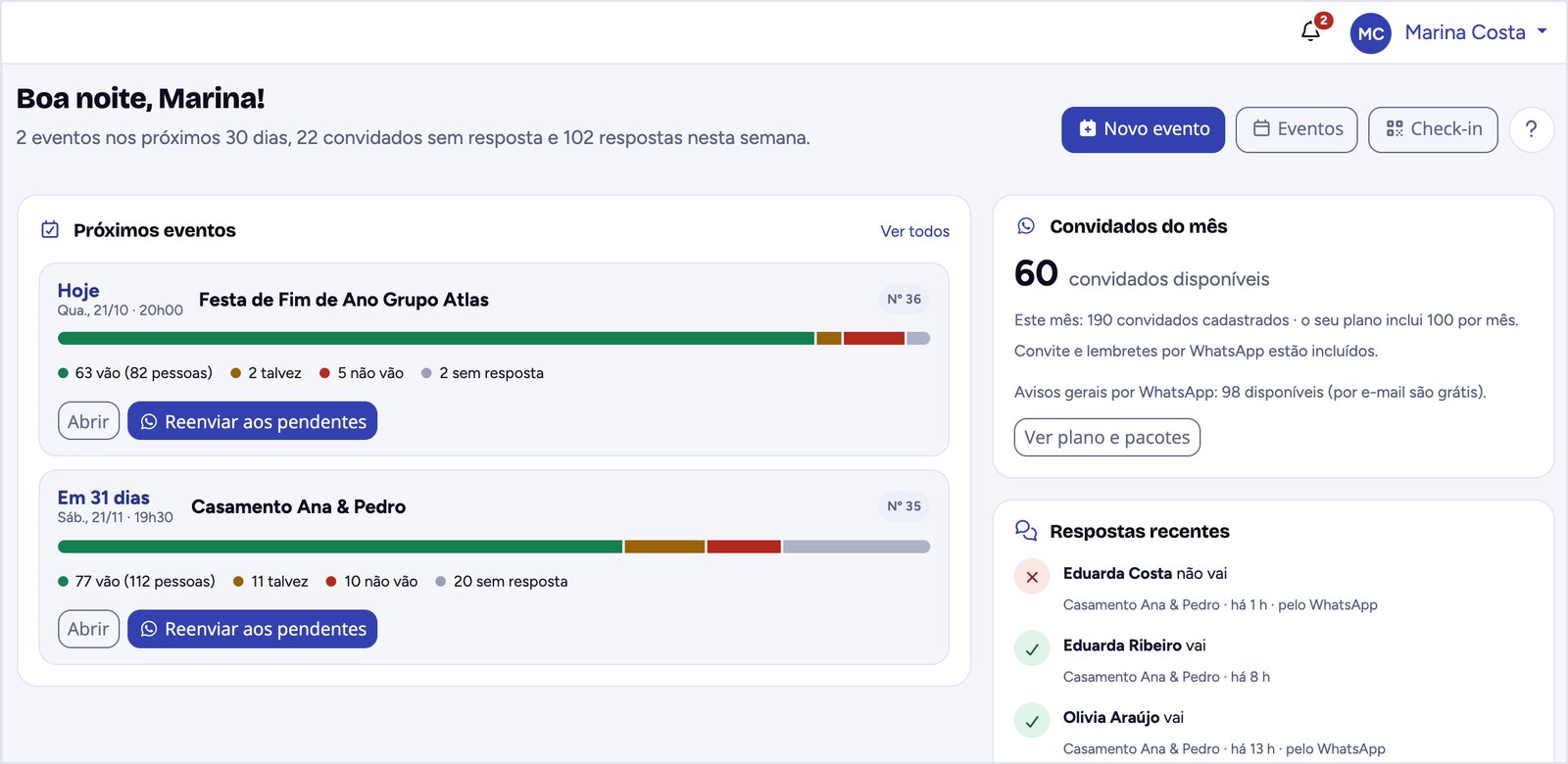Screen dimensions: 1568x764
Task: Click the Casamento Ana & Pedro response progress bar
Action: (x=494, y=547)
